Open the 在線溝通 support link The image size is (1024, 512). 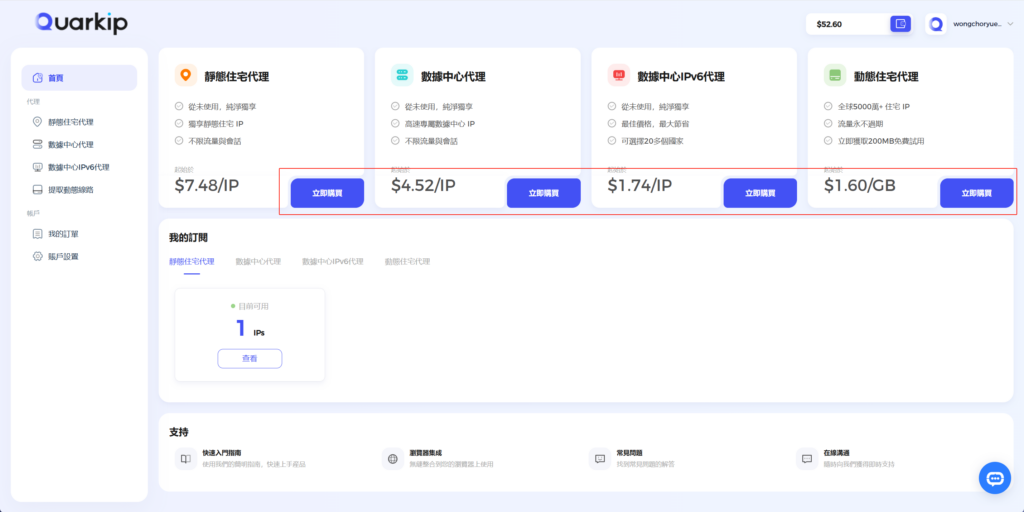(x=837, y=452)
